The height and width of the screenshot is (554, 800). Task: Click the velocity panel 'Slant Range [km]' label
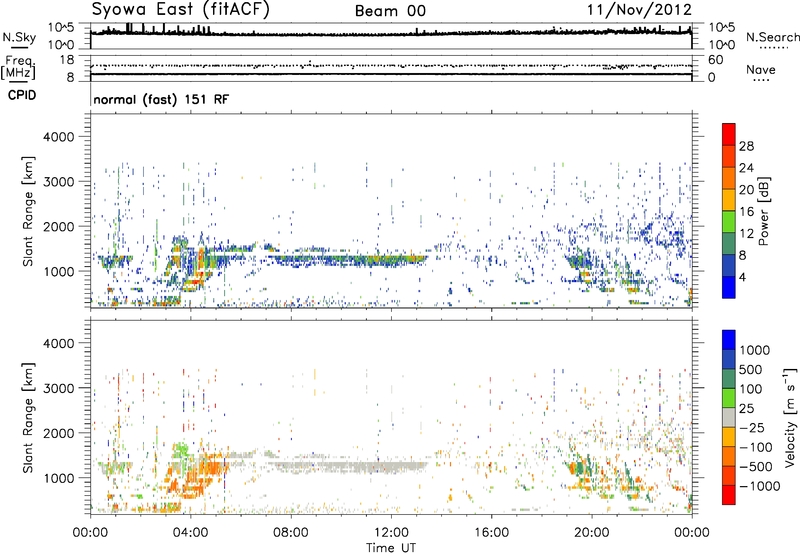pyautogui.click(x=28, y=417)
